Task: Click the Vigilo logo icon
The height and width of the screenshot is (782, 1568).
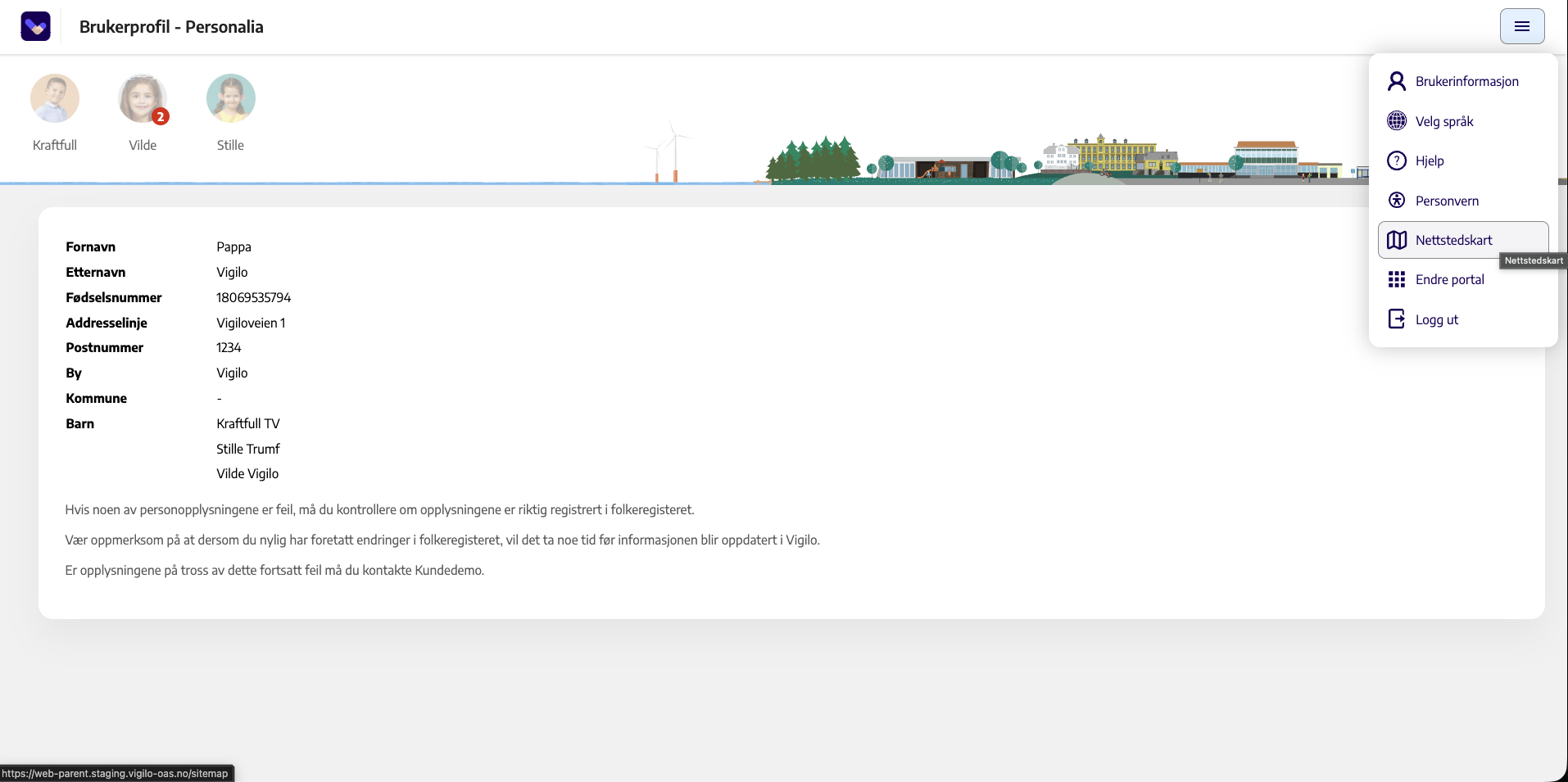Action: click(x=35, y=26)
